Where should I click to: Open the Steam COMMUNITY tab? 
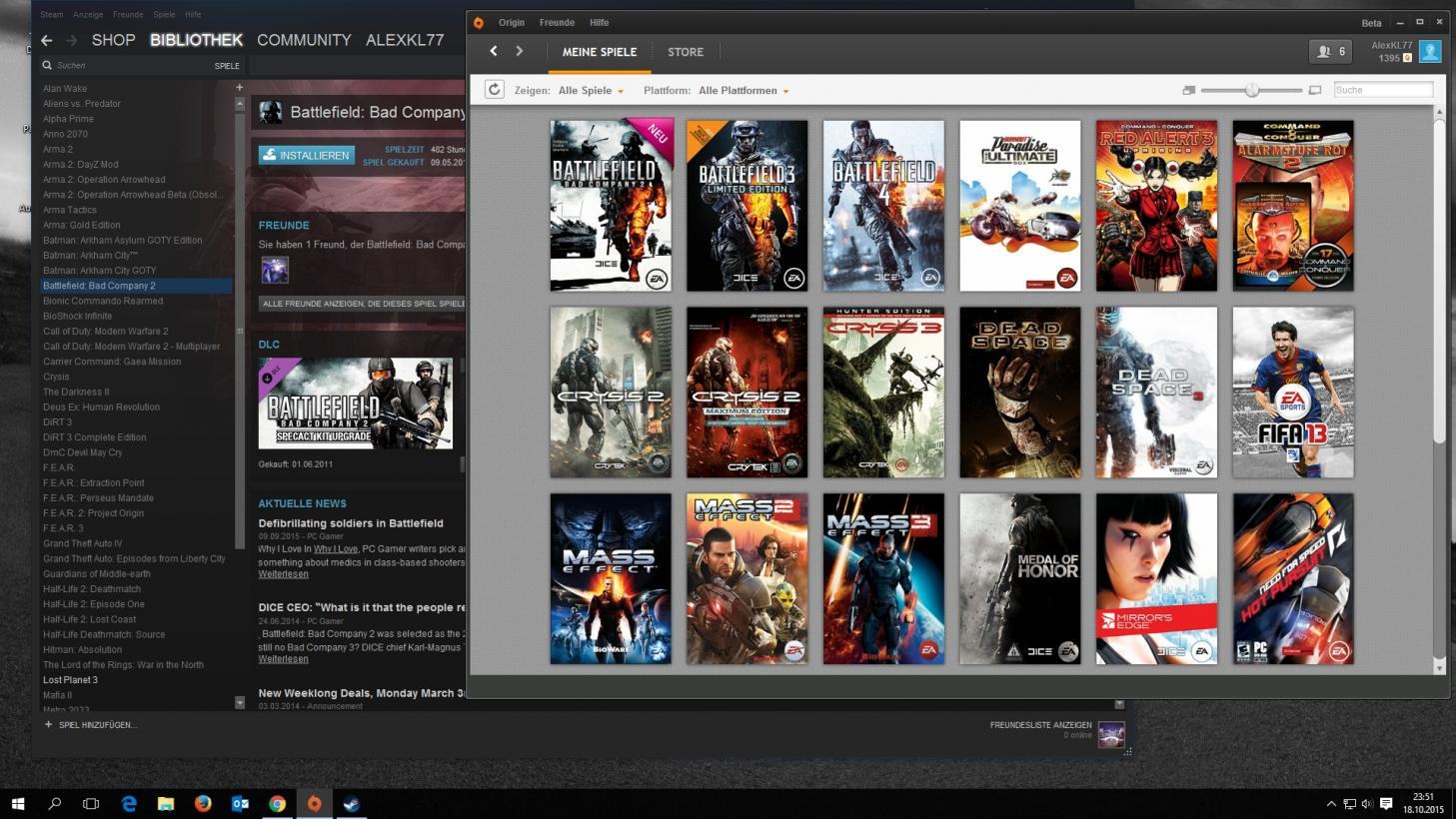pos(304,40)
